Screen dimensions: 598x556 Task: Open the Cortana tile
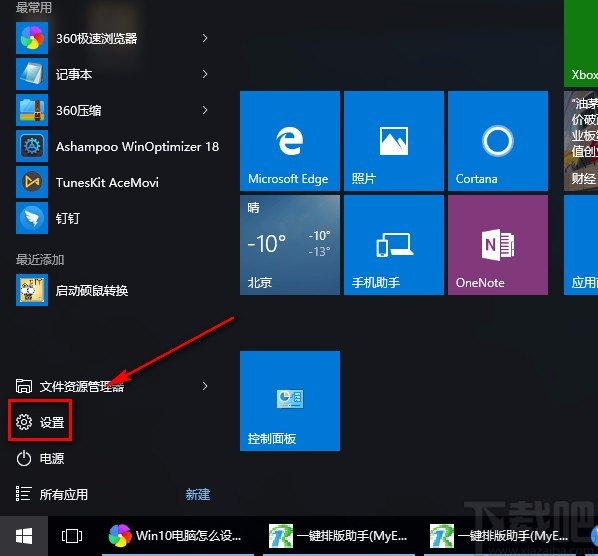(498, 141)
